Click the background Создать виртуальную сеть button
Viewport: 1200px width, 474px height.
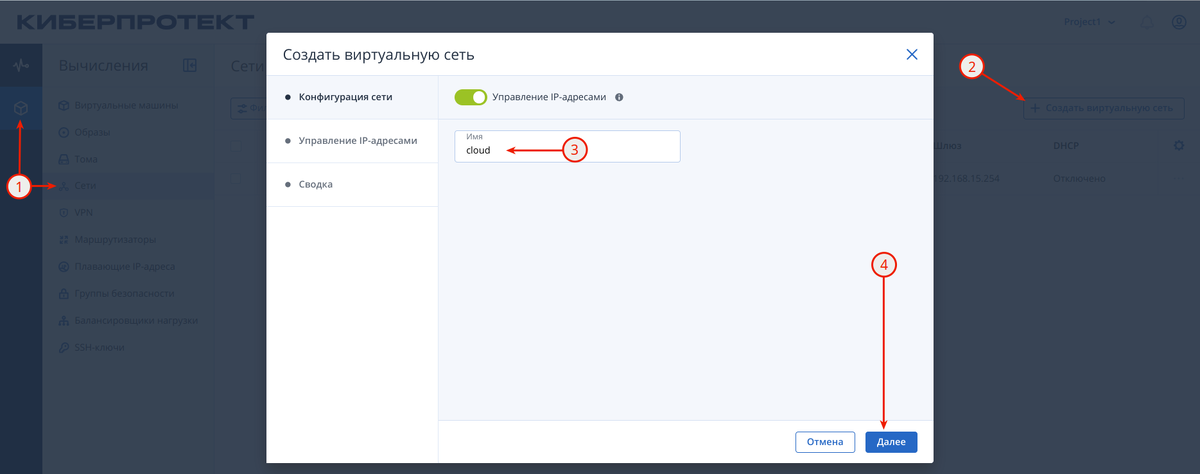[x=1103, y=108]
